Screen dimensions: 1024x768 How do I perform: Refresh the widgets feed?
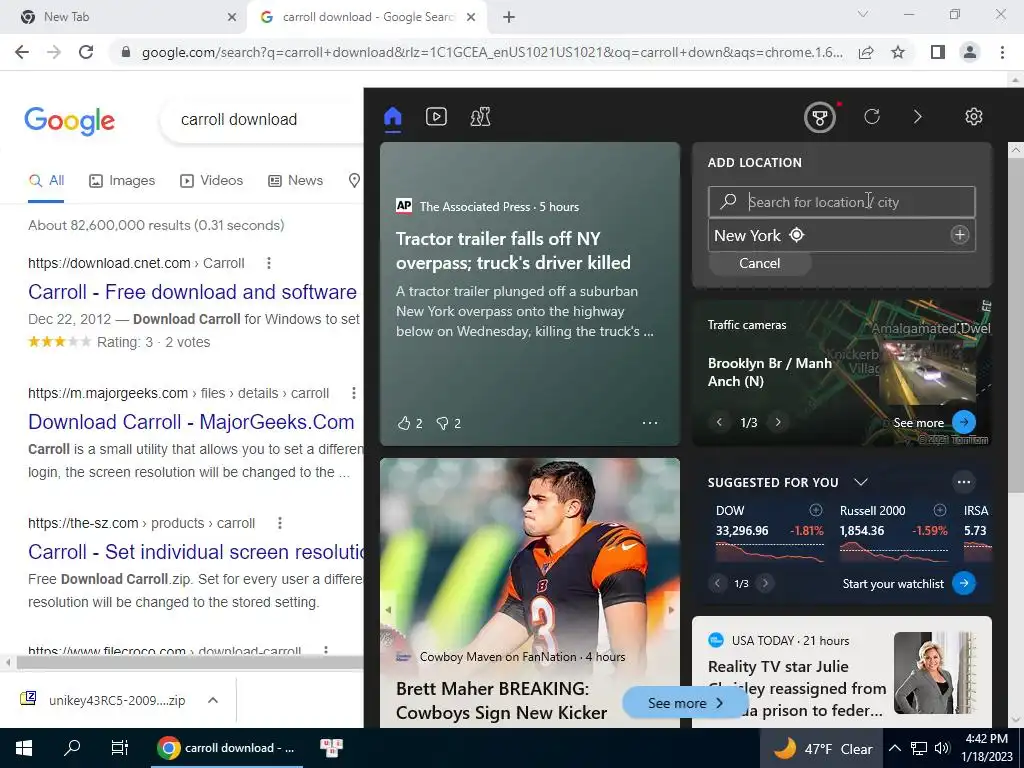872,117
